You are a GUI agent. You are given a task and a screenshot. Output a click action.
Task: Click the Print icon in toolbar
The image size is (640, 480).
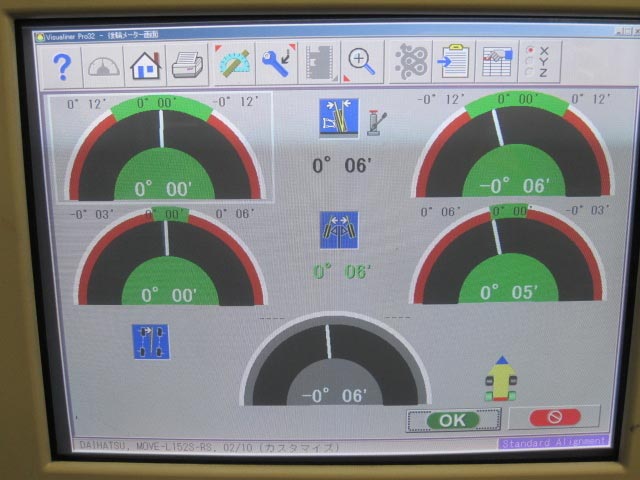pos(188,65)
